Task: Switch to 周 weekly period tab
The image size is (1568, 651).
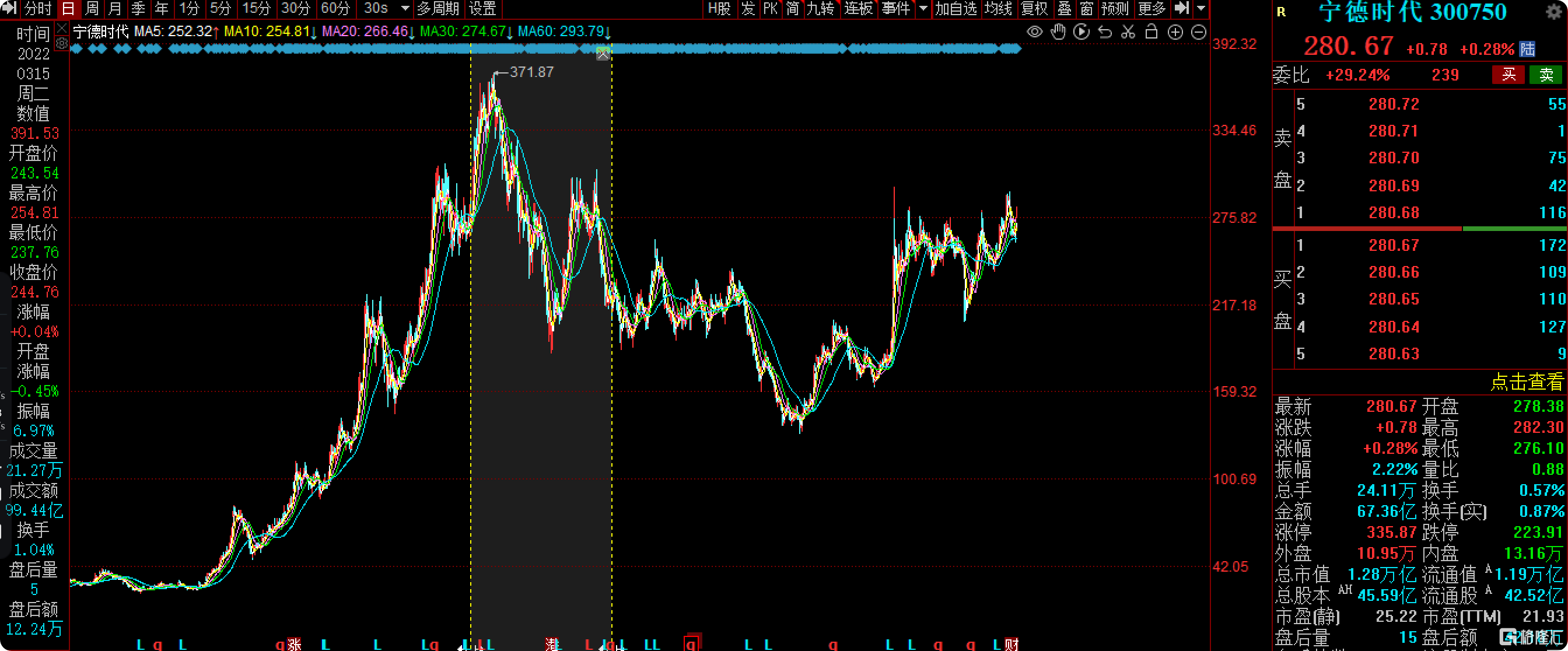Action: [x=92, y=9]
